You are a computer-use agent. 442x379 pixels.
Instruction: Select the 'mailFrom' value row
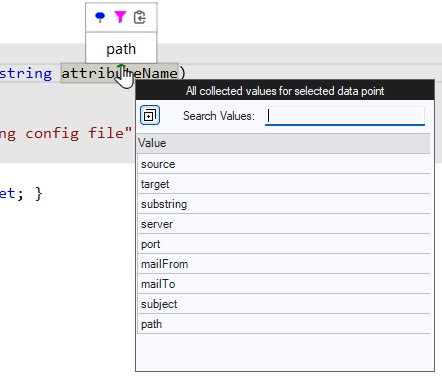[x=284, y=264]
